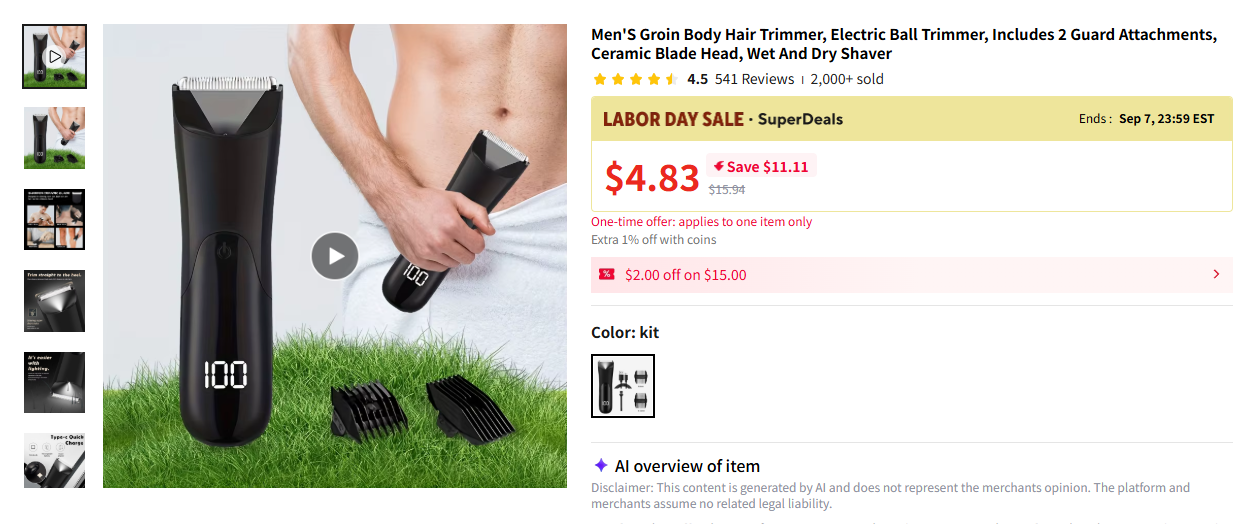Expand the $2.00 off on $15.00 coupon arrow

pyautogui.click(x=1216, y=274)
